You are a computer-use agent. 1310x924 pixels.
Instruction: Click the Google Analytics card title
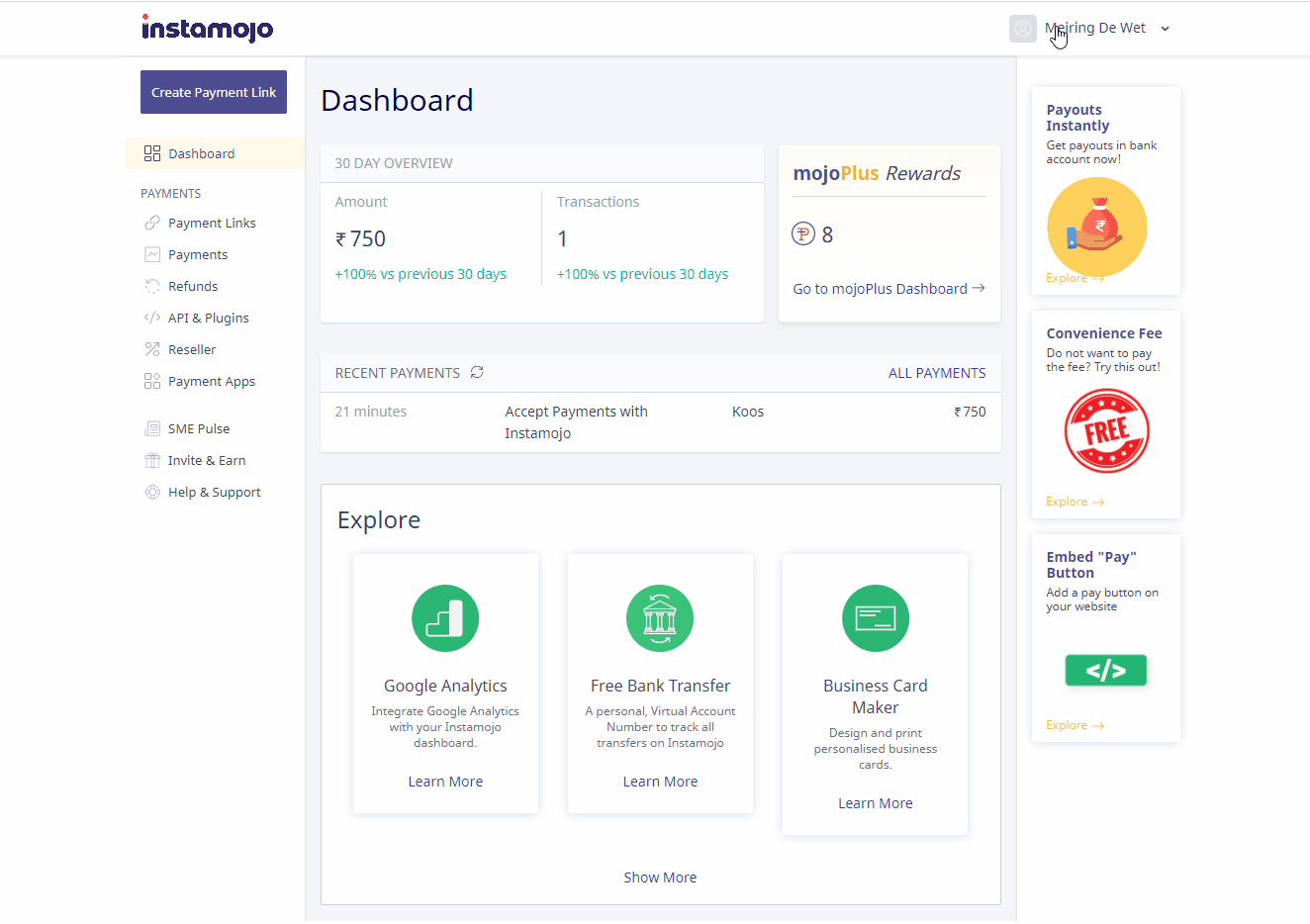click(x=445, y=686)
